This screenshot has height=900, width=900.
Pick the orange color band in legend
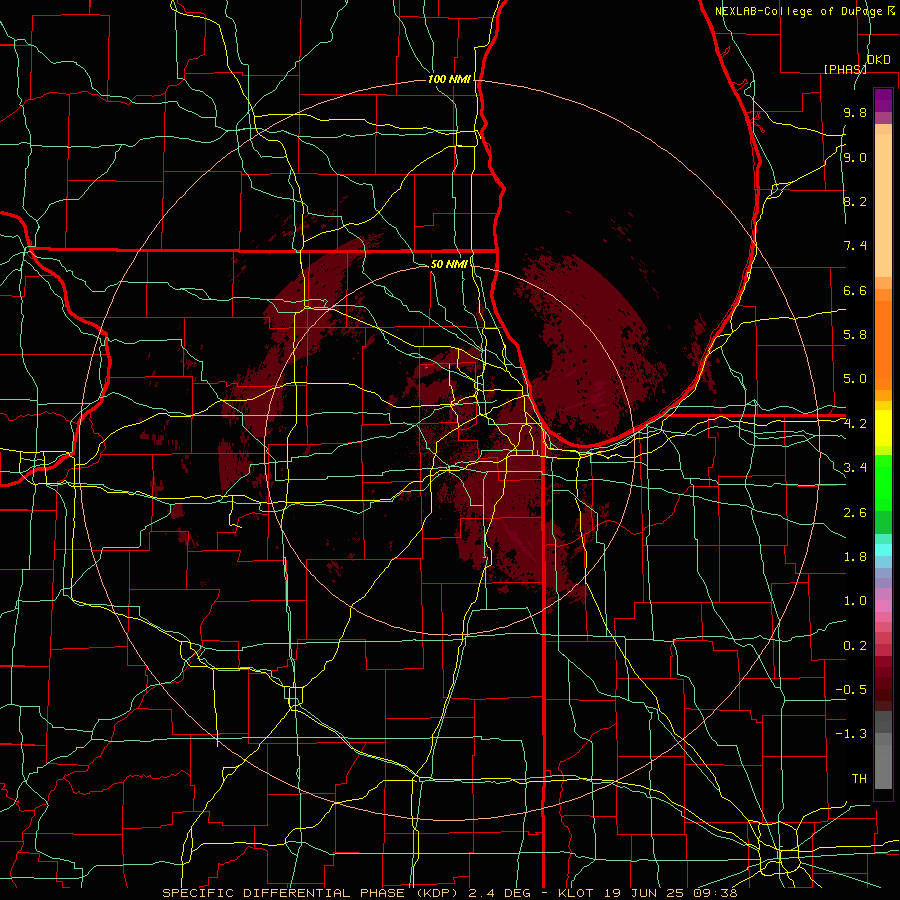click(x=883, y=345)
